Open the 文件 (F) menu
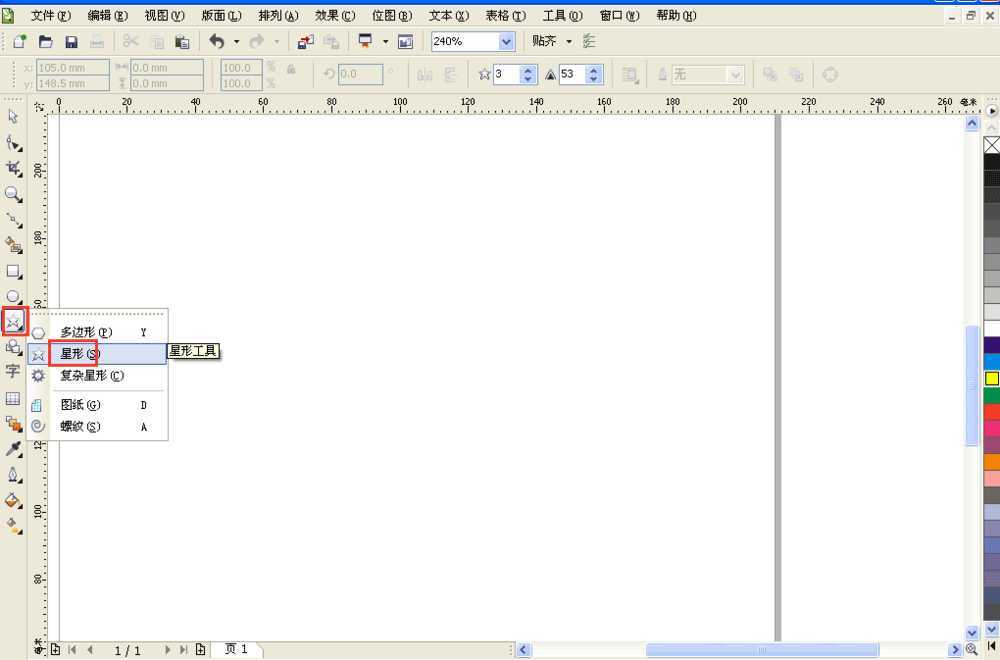Screen dimensions: 1000x660 point(50,16)
